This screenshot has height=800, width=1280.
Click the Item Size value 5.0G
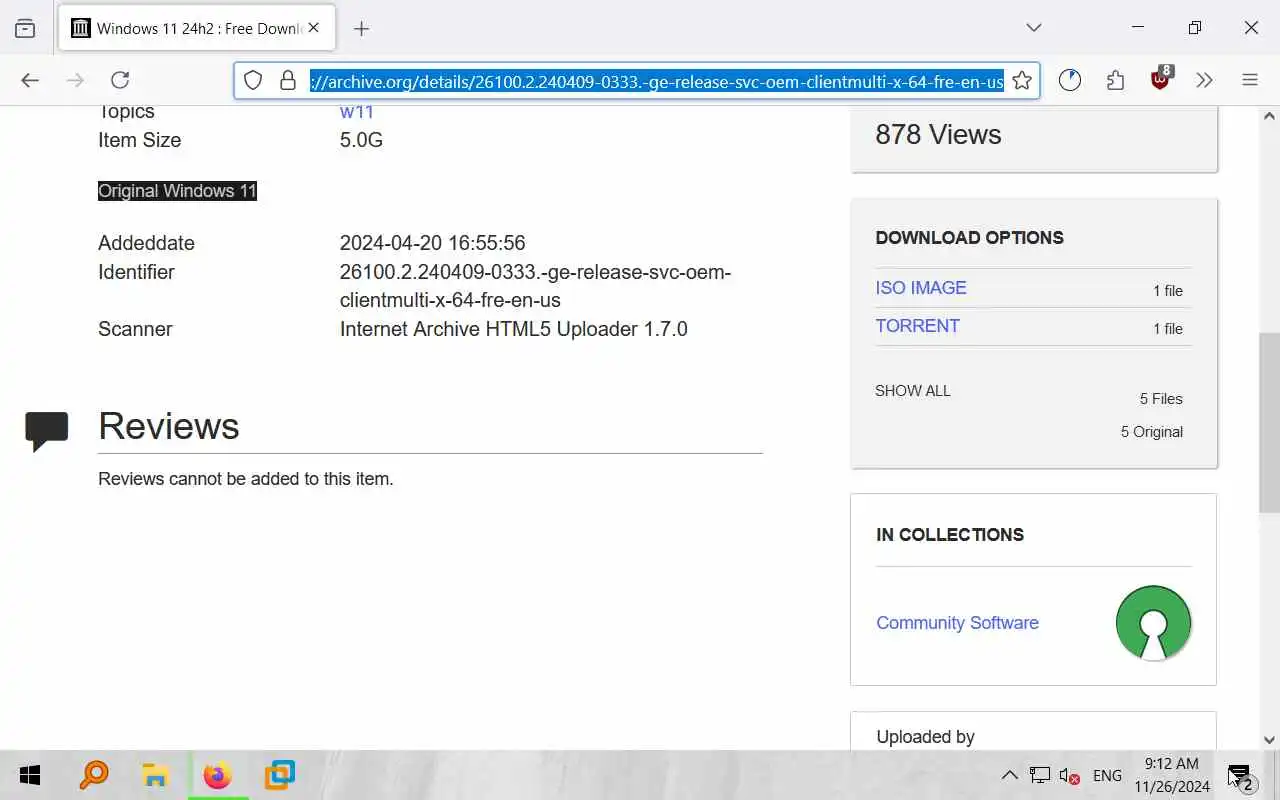click(361, 140)
